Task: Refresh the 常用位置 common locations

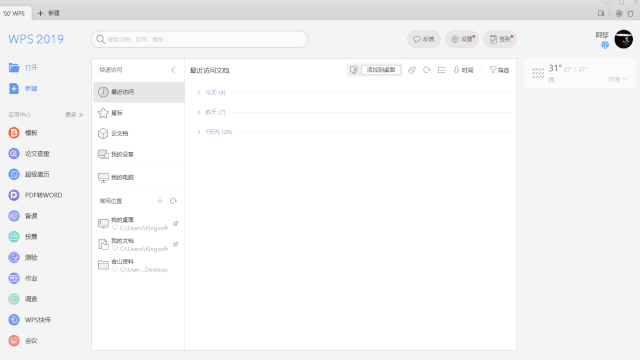Action: [173, 201]
